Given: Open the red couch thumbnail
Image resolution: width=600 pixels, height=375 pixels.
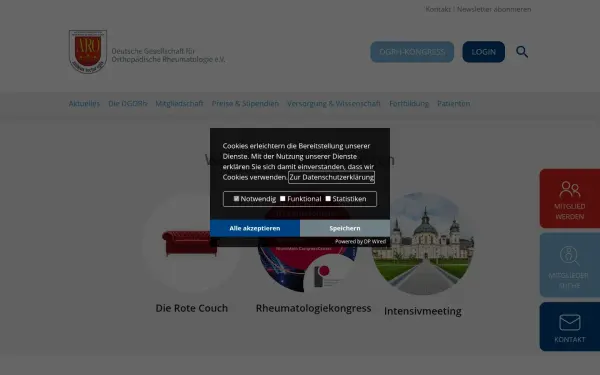Looking at the screenshot, I should [x=190, y=243].
